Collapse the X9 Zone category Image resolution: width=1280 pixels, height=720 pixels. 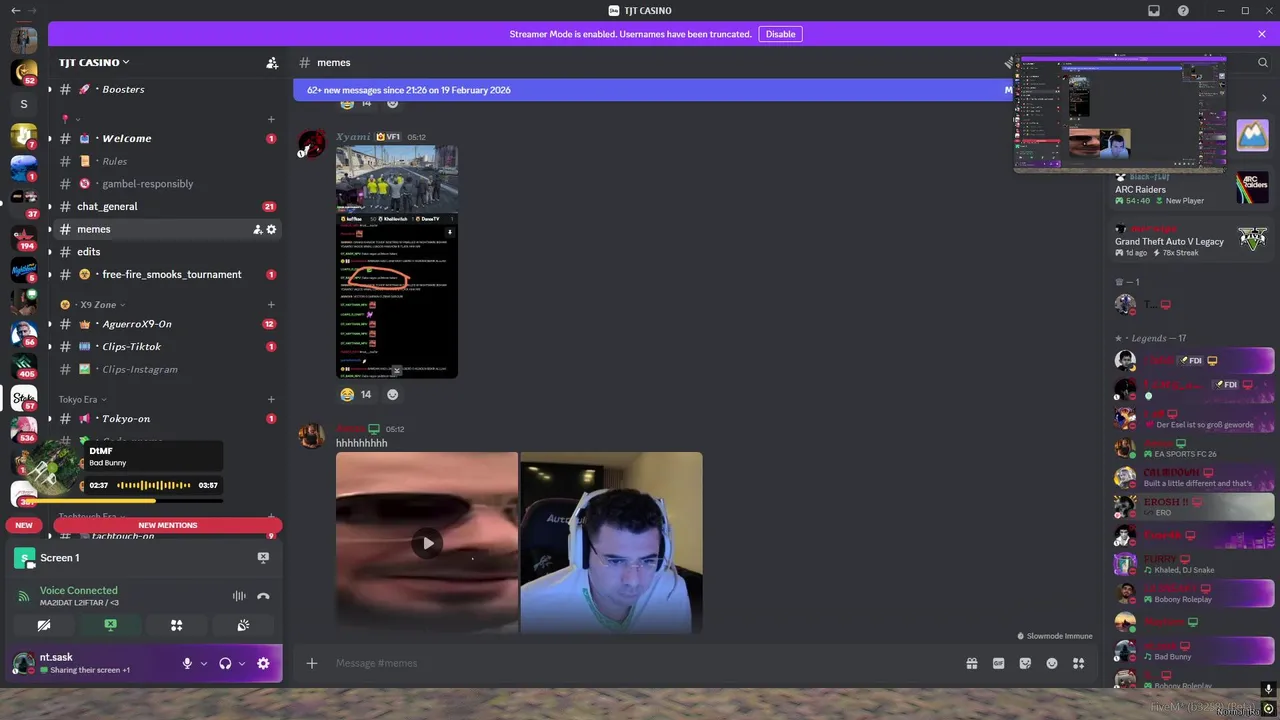point(92,304)
